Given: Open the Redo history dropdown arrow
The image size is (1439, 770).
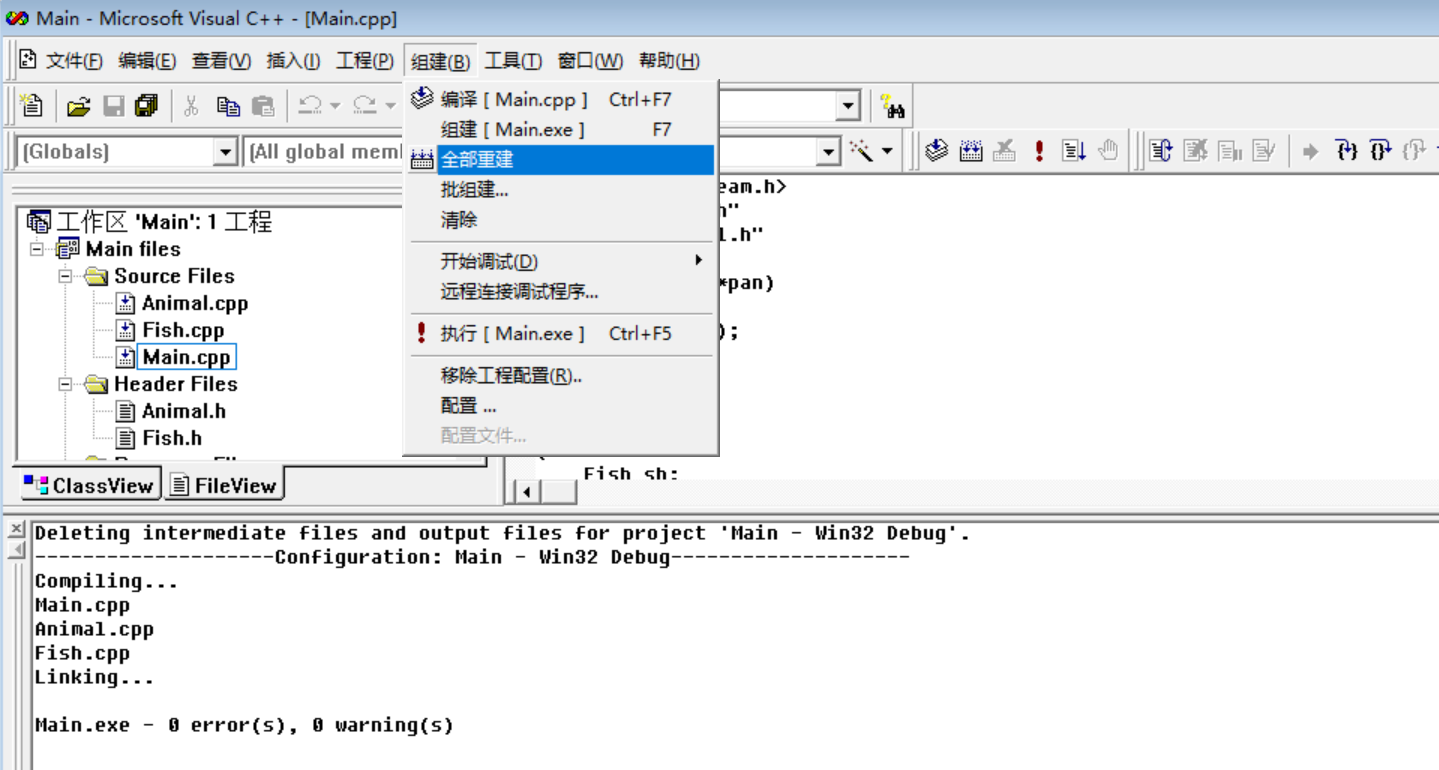Looking at the screenshot, I should pyautogui.click(x=390, y=106).
